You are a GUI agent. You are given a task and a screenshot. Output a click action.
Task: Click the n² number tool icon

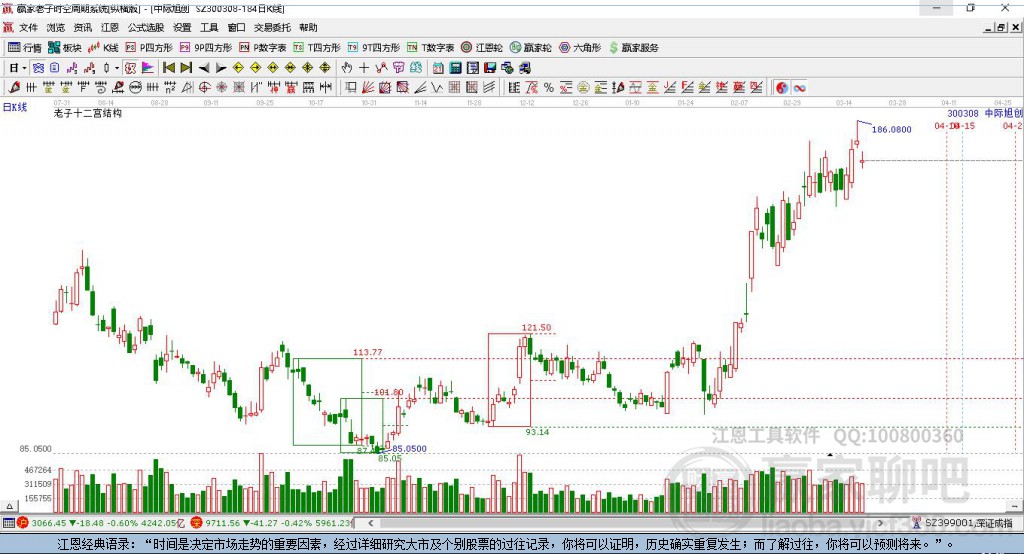pos(170,87)
